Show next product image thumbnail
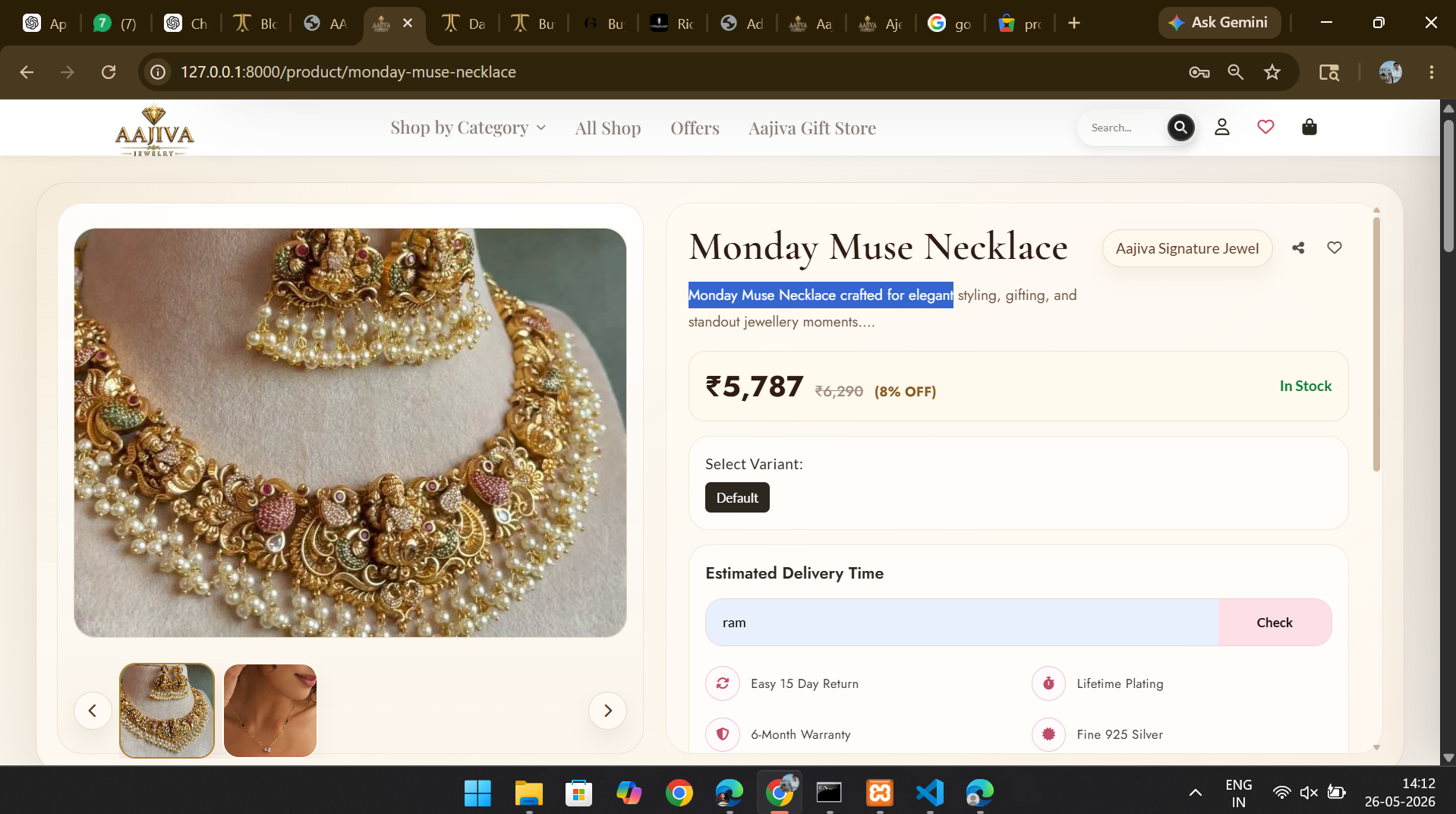 (x=607, y=711)
